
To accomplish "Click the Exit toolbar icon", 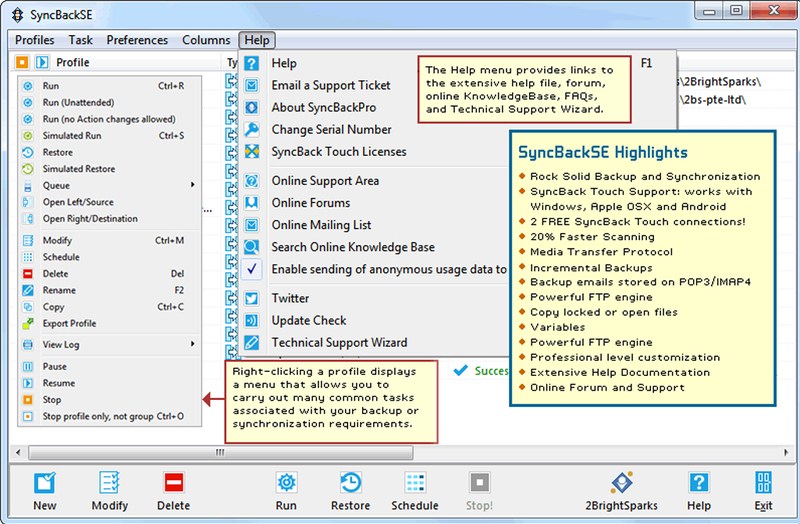I will point(763,483).
